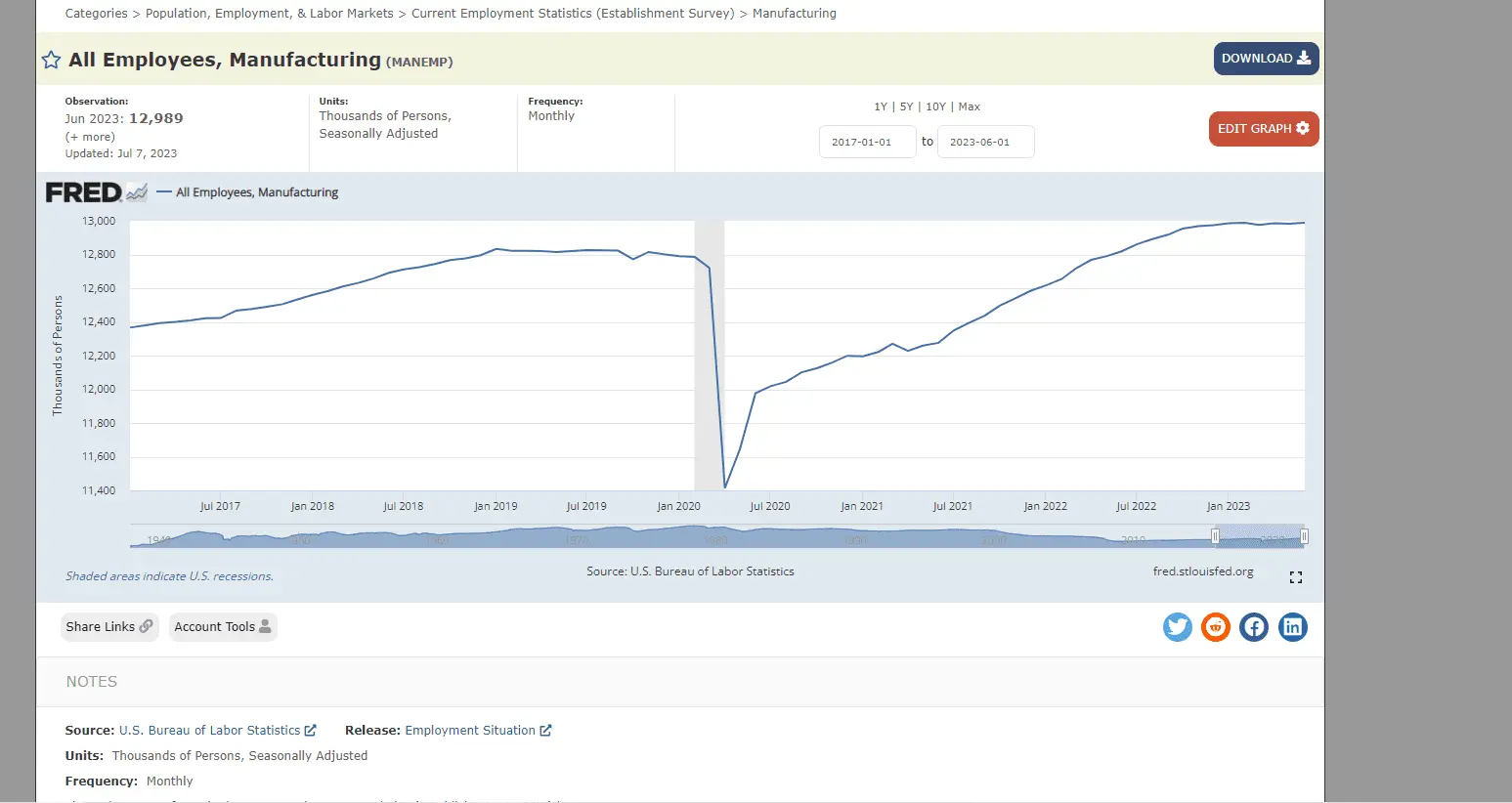Share the graph on Twitter

pos(1177,627)
